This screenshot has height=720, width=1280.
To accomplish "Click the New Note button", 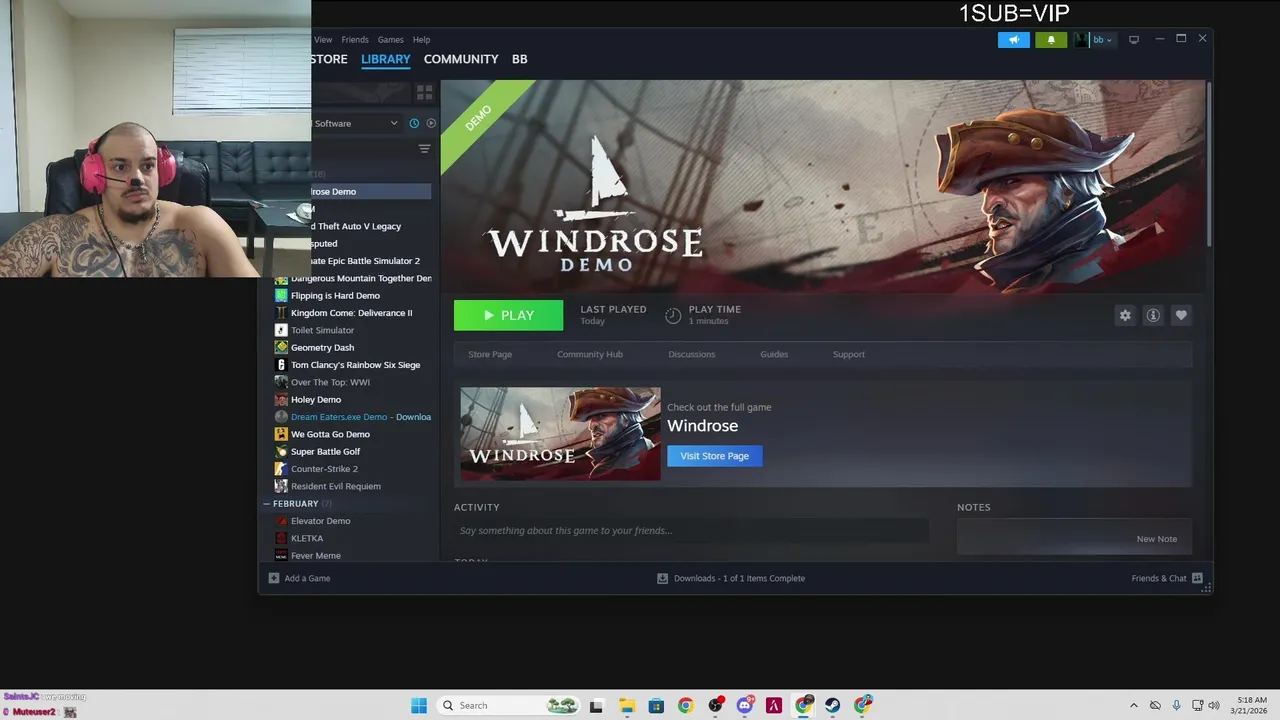I will point(1156,539).
